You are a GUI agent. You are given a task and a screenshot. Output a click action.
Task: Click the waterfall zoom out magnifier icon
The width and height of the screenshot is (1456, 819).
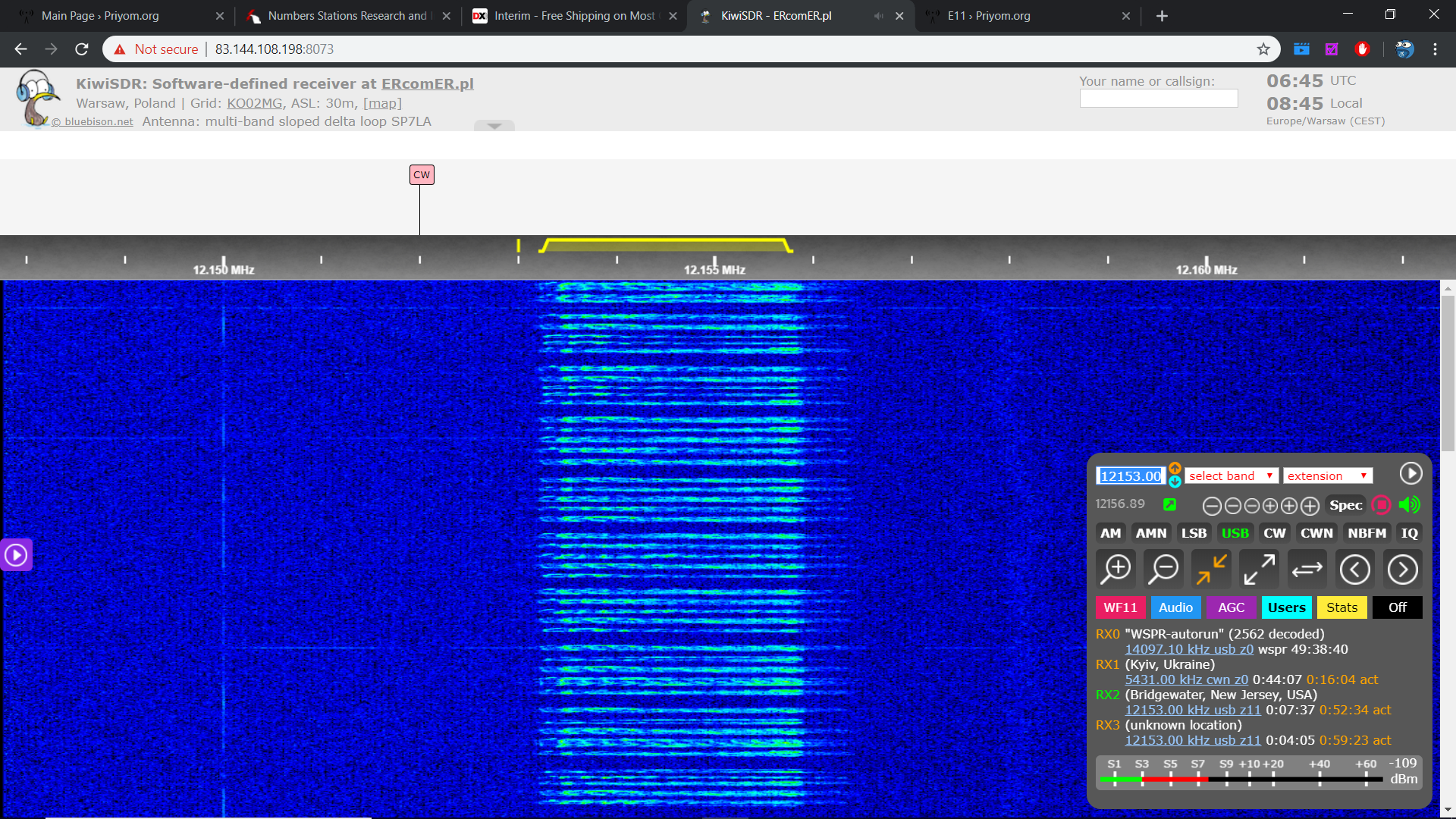click(x=1163, y=569)
